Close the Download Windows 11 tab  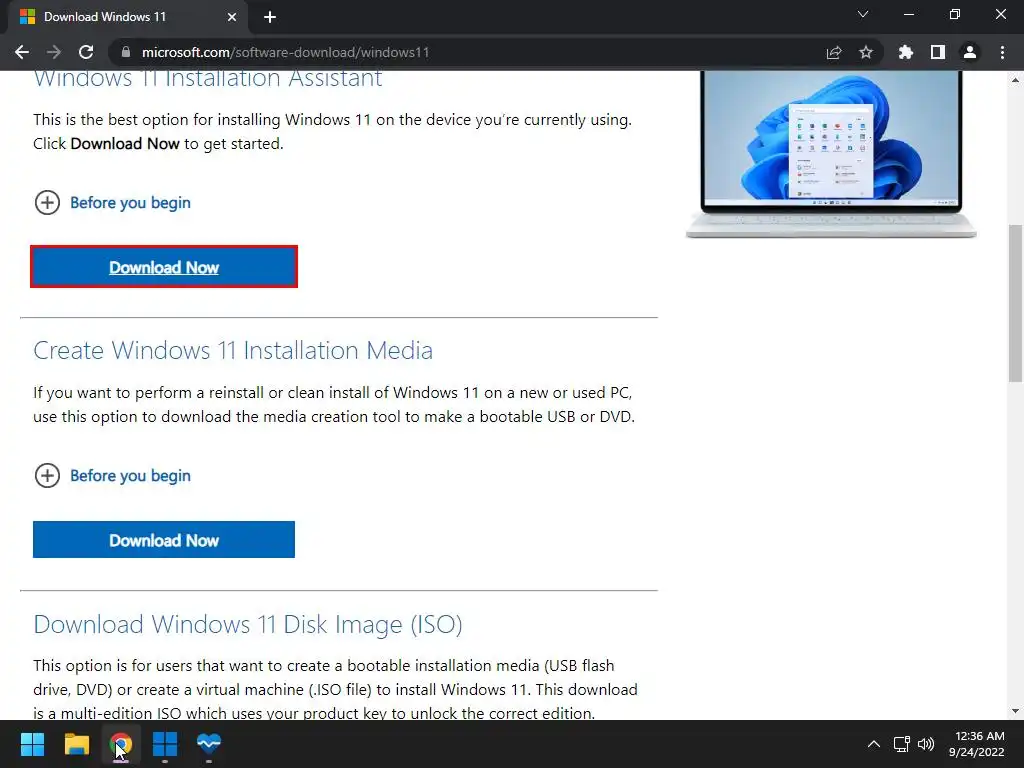point(232,17)
